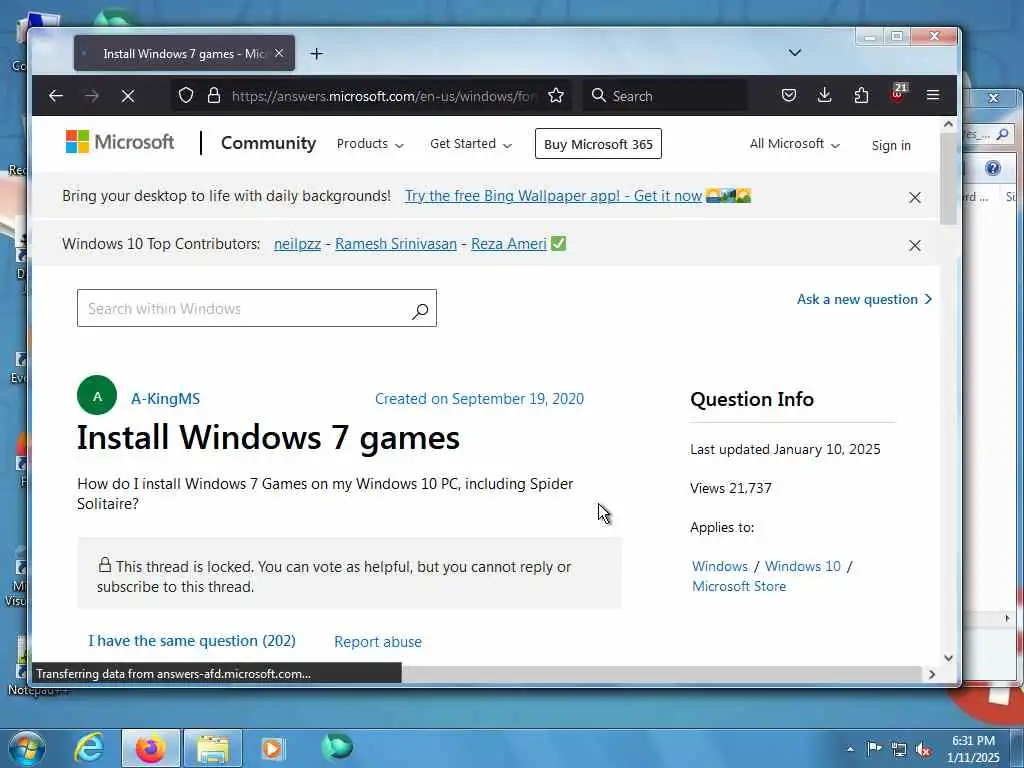The width and height of the screenshot is (1024, 768).
Task: Open the Firefox downloads panel
Action: tap(825, 95)
